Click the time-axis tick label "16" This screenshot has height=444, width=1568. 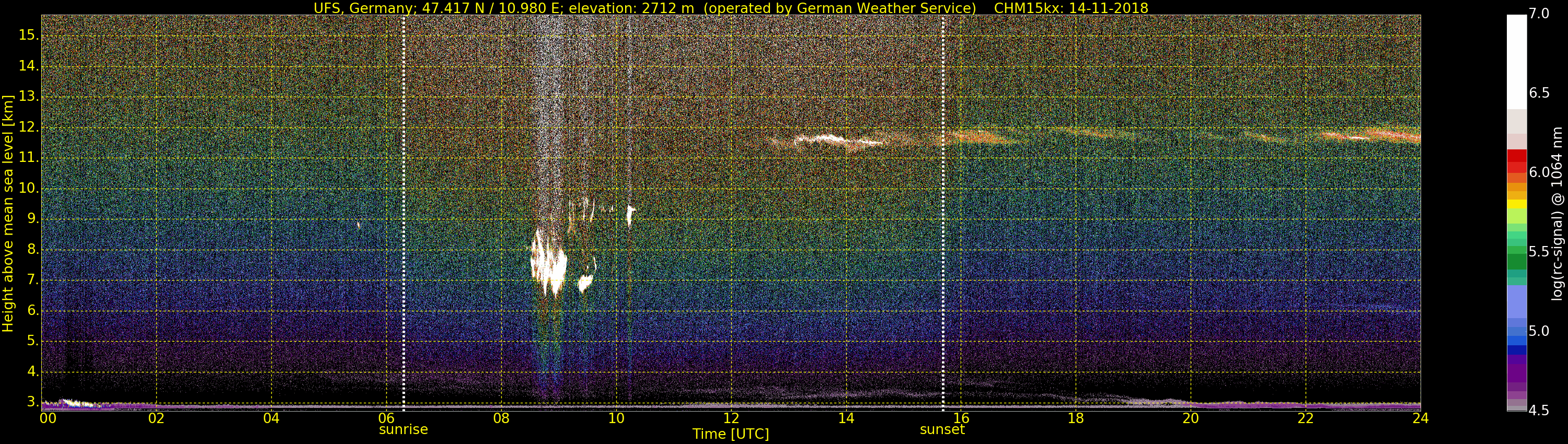(x=961, y=418)
